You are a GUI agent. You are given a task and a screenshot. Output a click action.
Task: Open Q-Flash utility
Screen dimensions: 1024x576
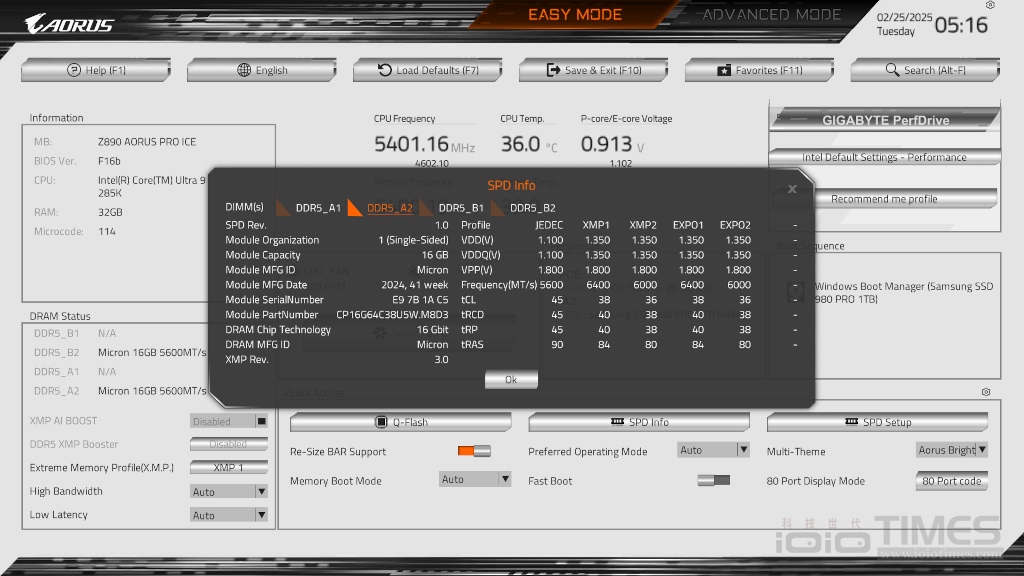pos(400,422)
